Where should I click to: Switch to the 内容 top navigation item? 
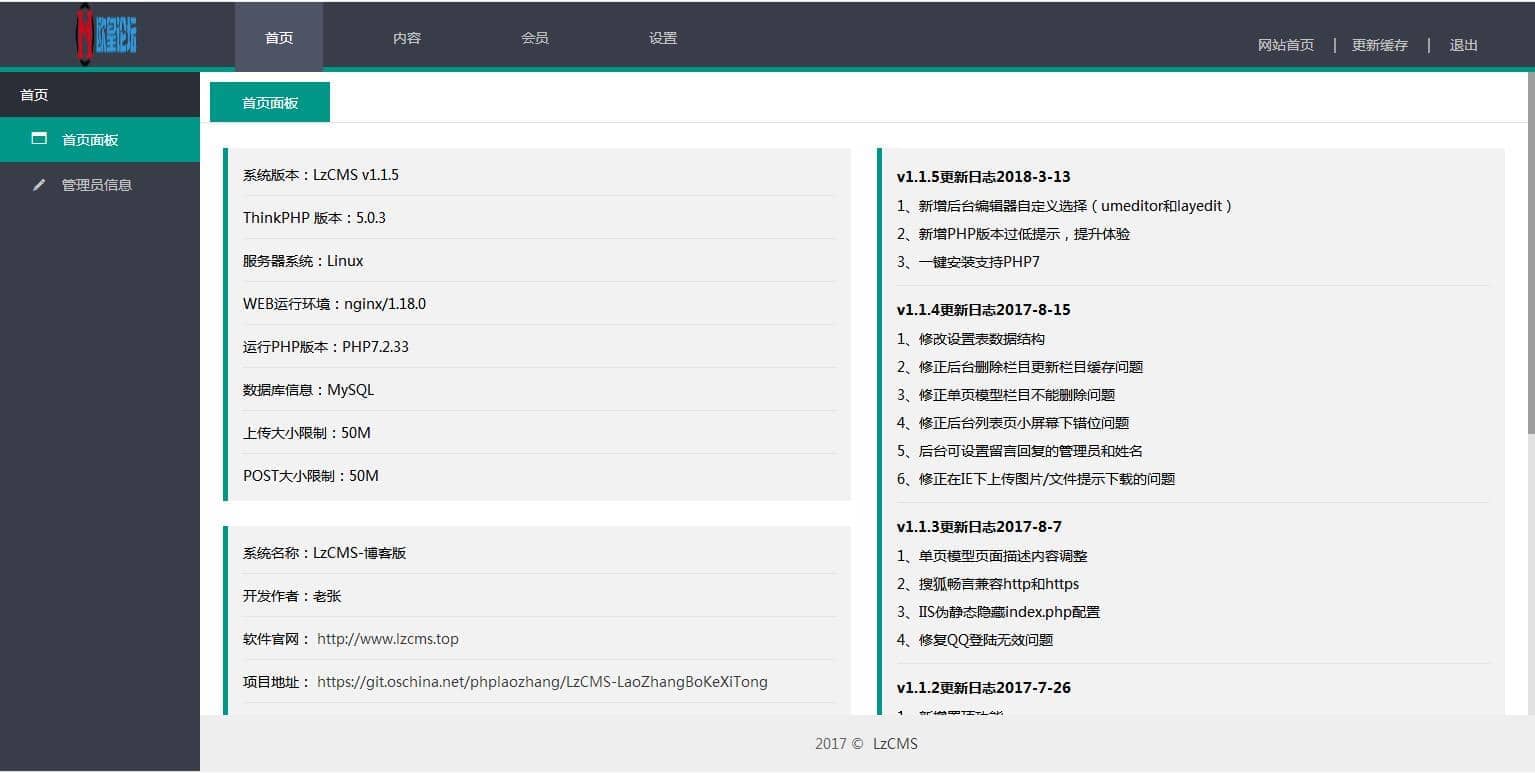pyautogui.click(x=407, y=38)
